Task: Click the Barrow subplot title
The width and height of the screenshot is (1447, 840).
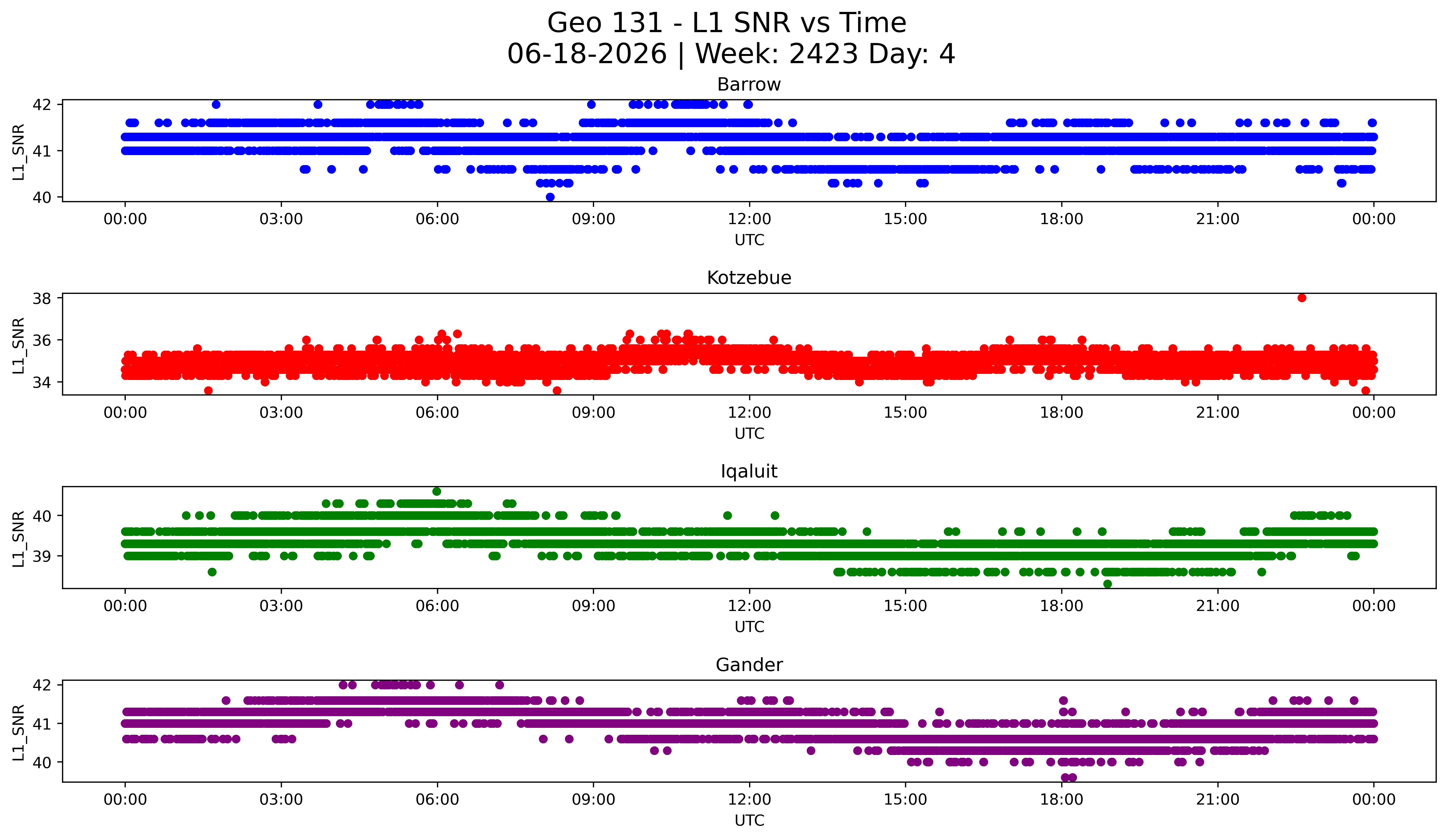Action: click(x=749, y=84)
